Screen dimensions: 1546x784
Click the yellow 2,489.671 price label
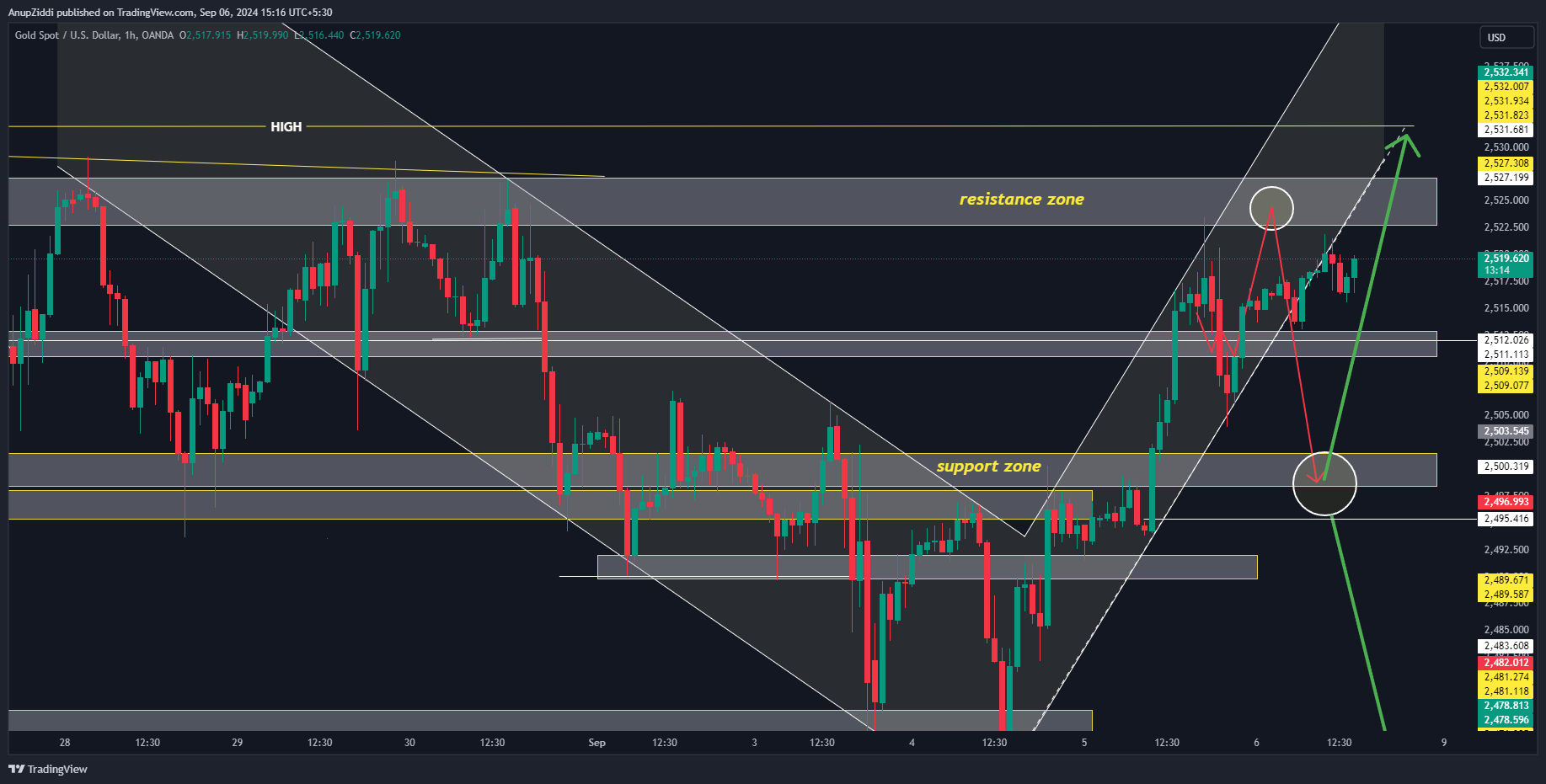pos(1506,580)
